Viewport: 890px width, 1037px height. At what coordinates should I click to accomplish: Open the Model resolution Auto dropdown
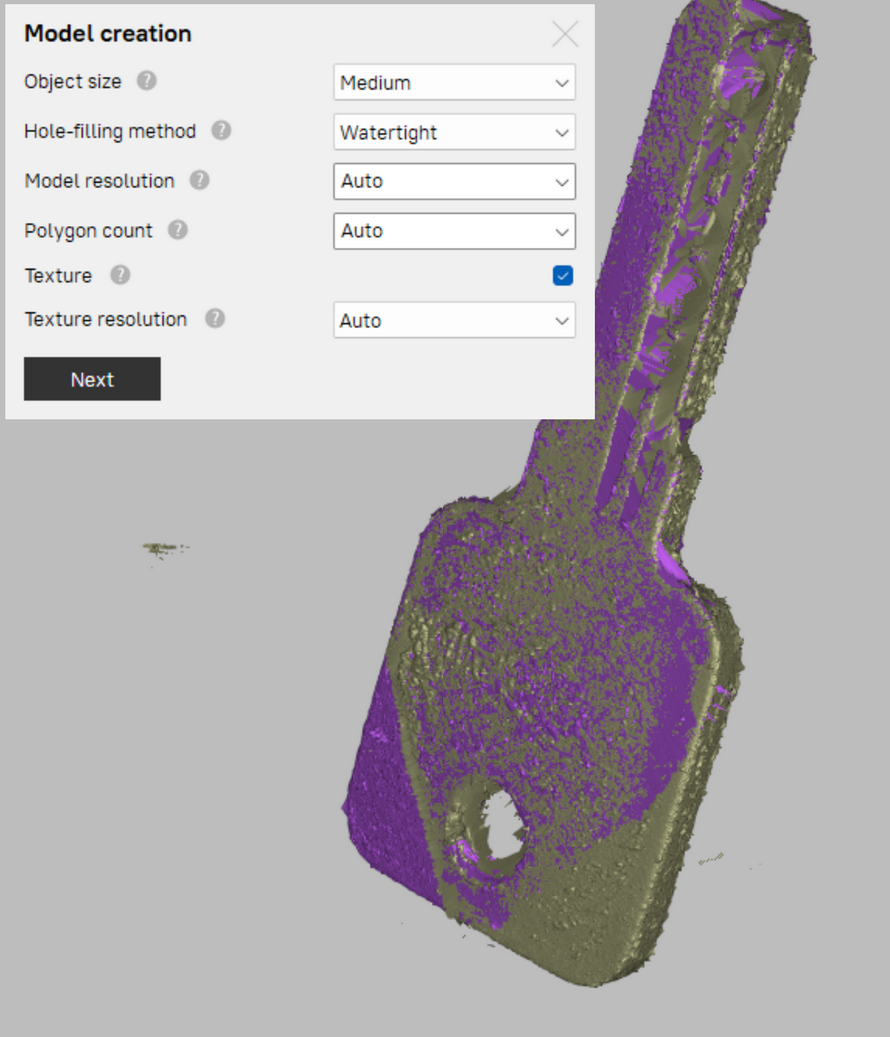click(454, 181)
